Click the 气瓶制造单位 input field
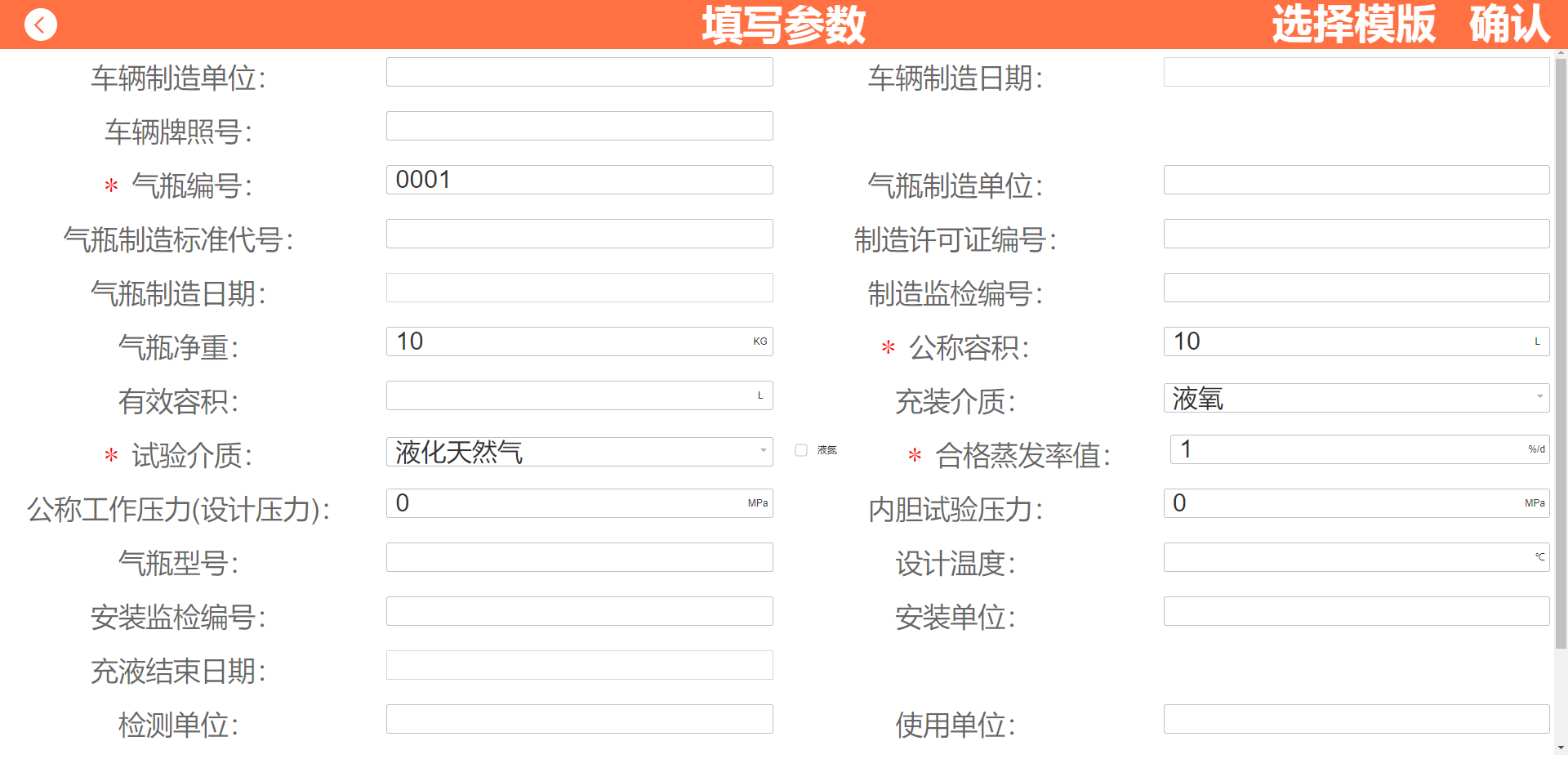Viewport: 1568px width, 759px height. coord(1356,180)
